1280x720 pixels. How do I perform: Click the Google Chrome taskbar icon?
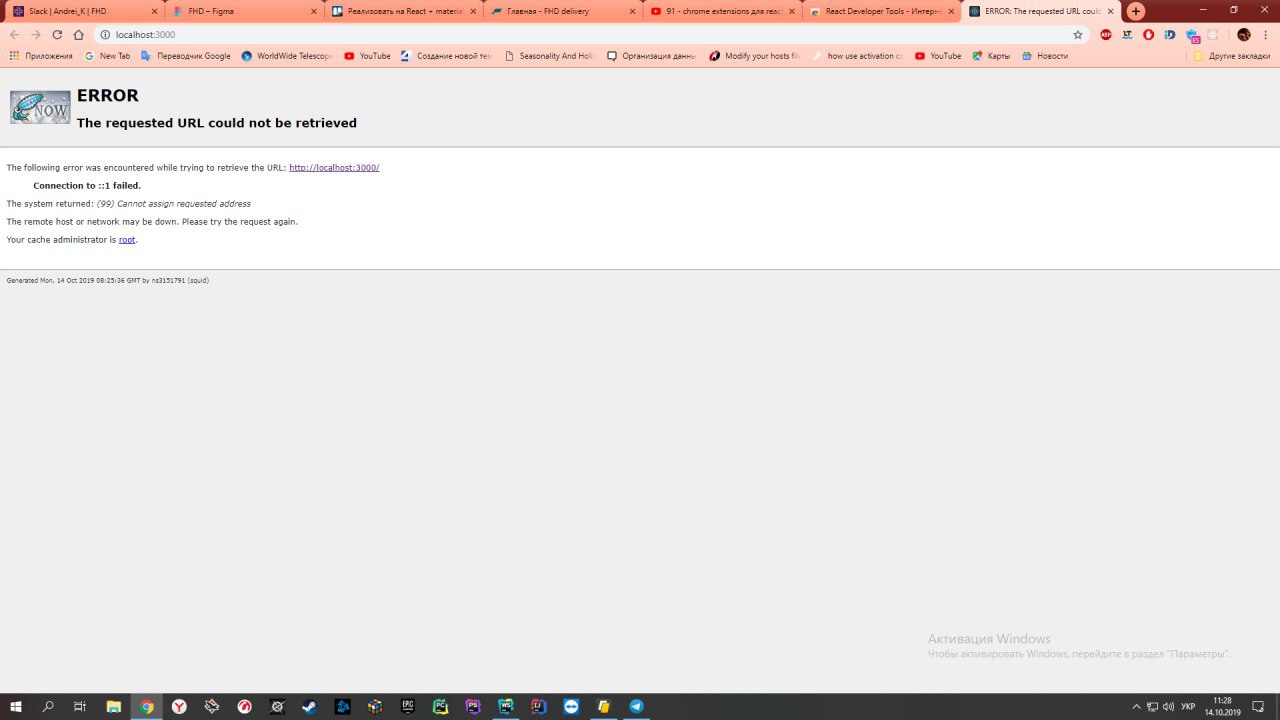click(x=147, y=706)
